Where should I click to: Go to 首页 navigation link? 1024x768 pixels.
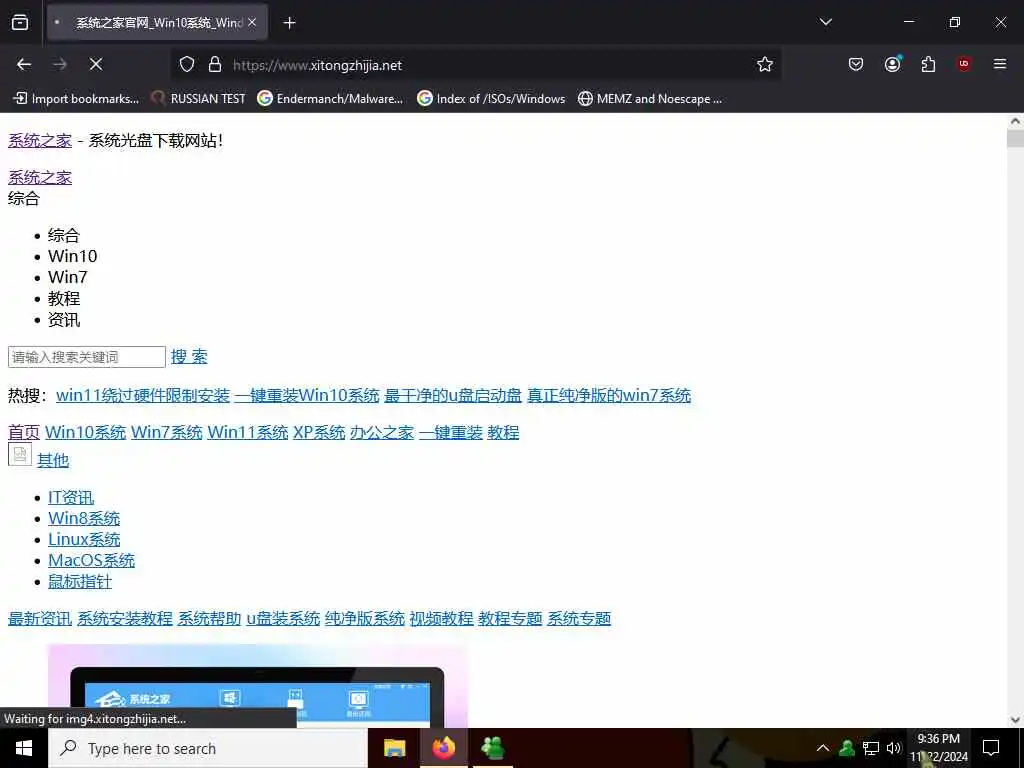coord(24,432)
